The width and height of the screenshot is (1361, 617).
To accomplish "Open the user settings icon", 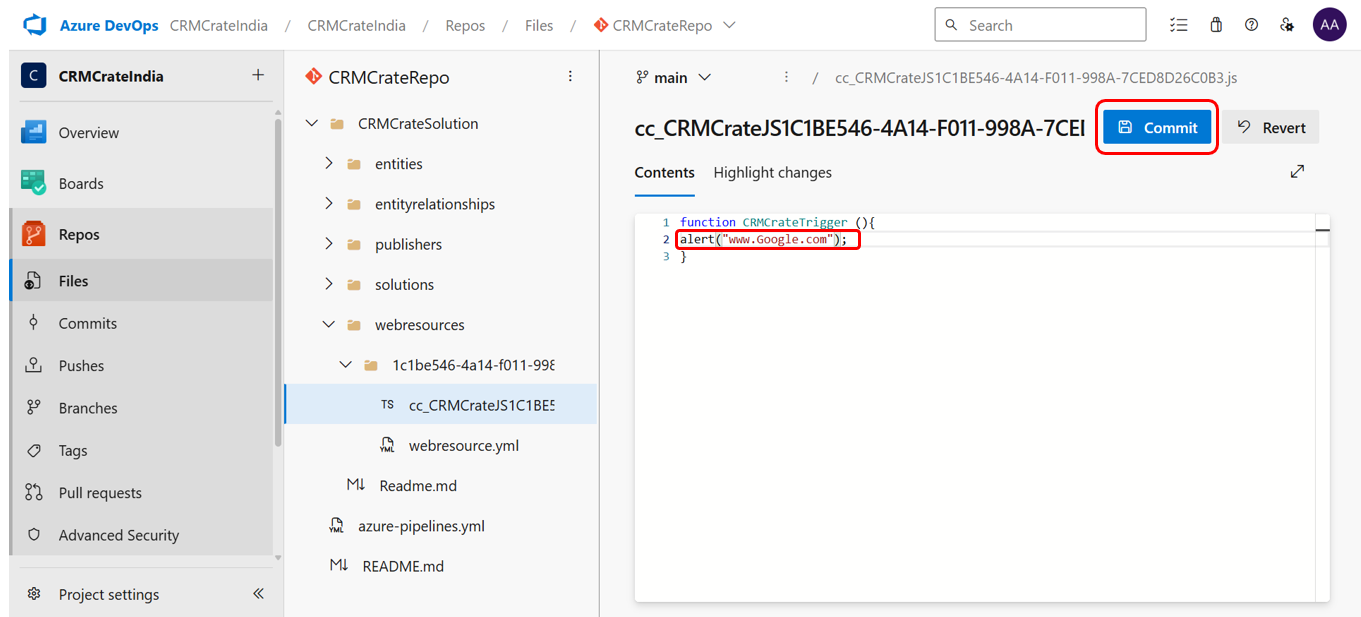I will point(1287,26).
